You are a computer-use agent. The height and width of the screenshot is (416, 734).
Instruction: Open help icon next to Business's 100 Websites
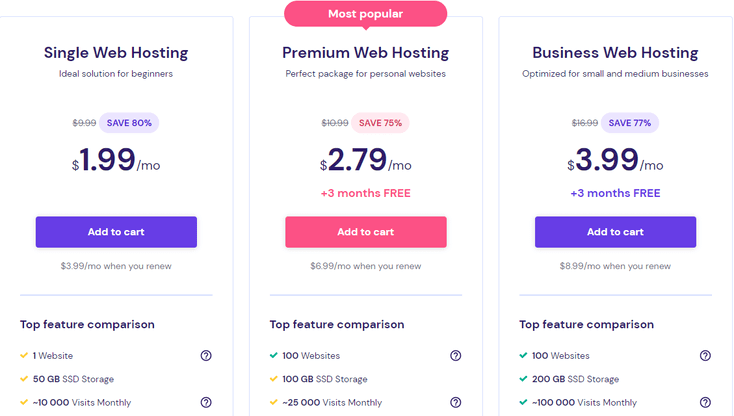click(x=705, y=356)
